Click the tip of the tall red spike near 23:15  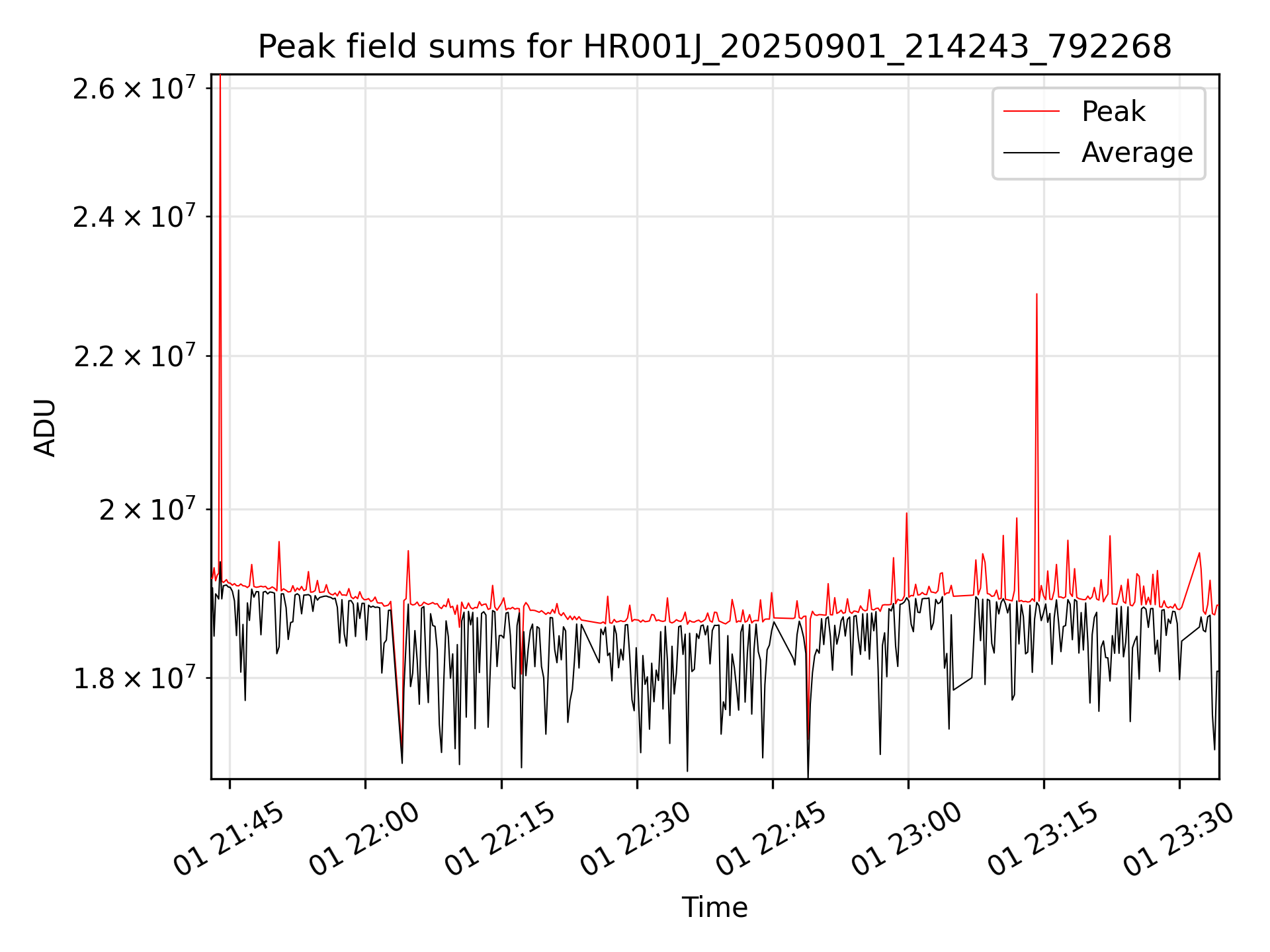click(x=1037, y=295)
